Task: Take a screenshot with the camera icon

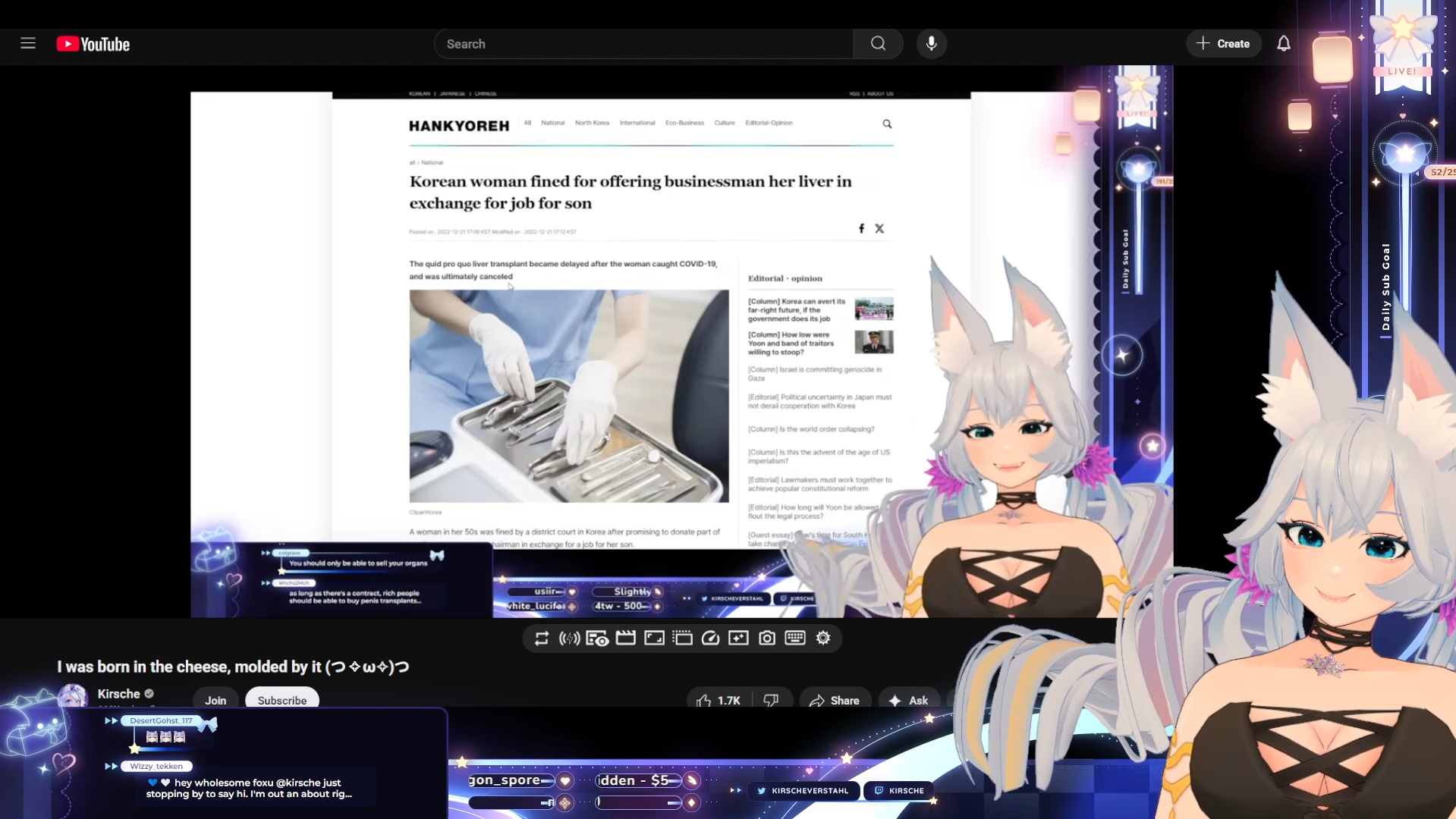Action: tap(767, 639)
